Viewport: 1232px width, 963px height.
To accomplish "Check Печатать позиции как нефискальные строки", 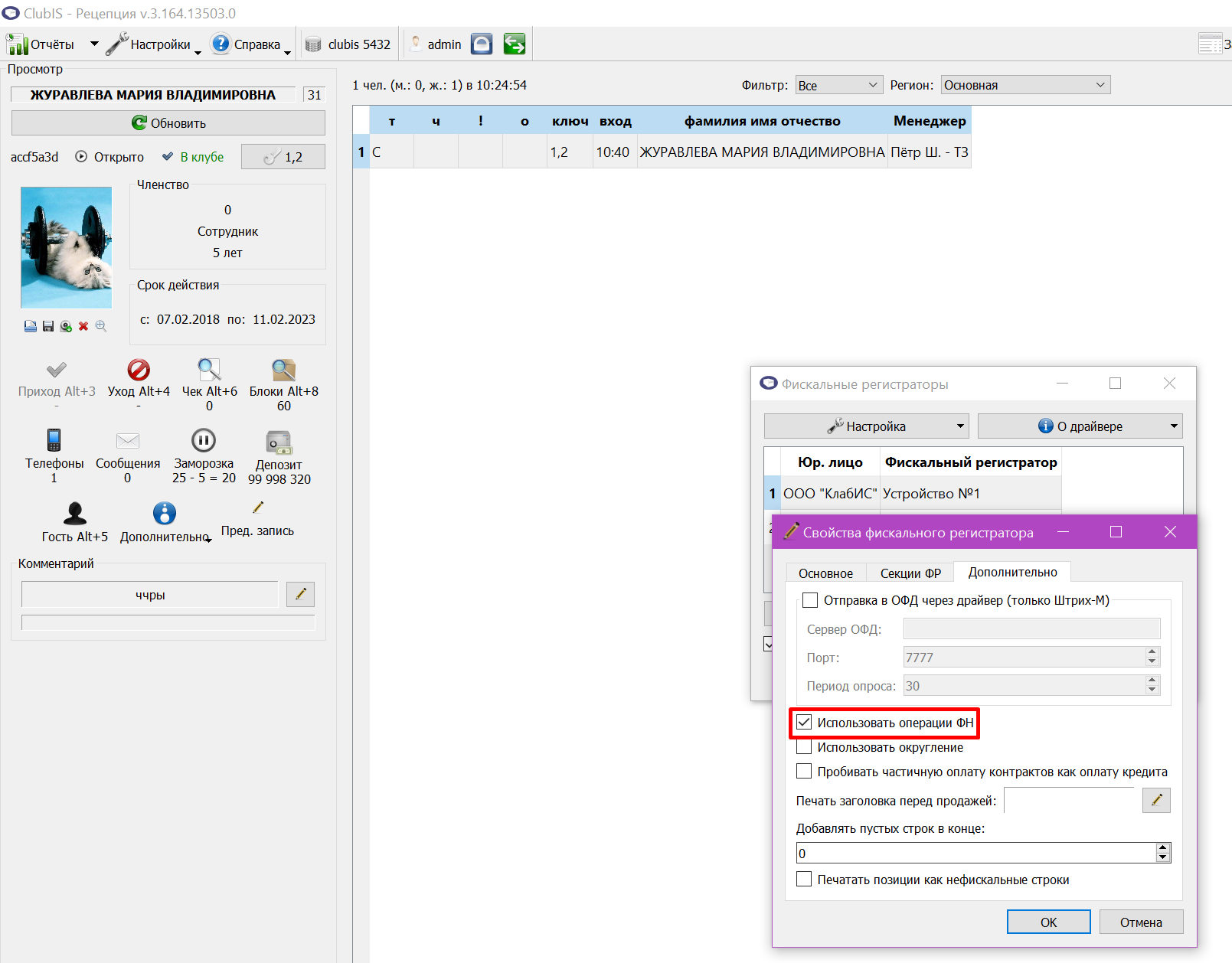I will [804, 879].
